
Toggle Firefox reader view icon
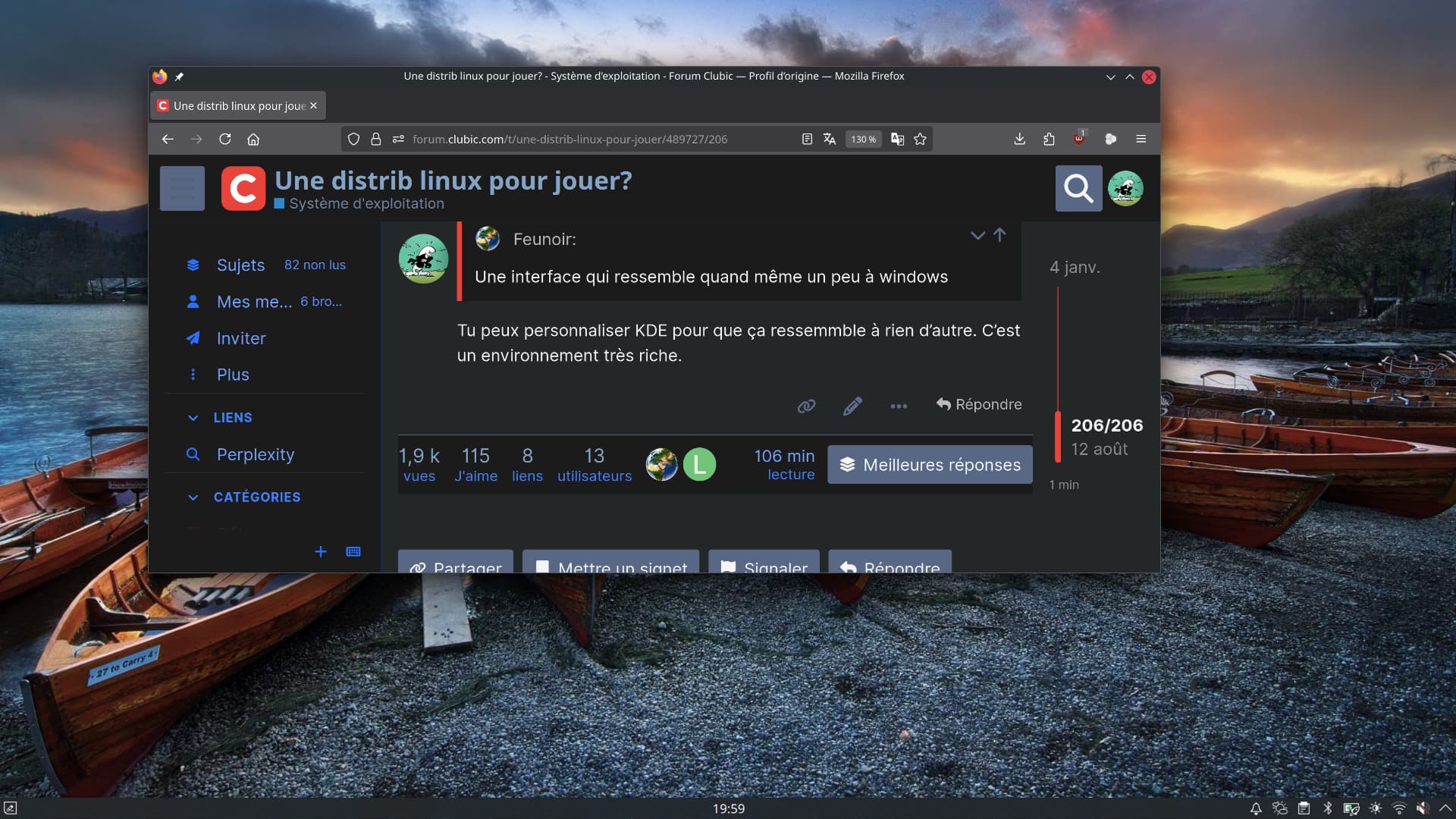pyautogui.click(x=807, y=139)
